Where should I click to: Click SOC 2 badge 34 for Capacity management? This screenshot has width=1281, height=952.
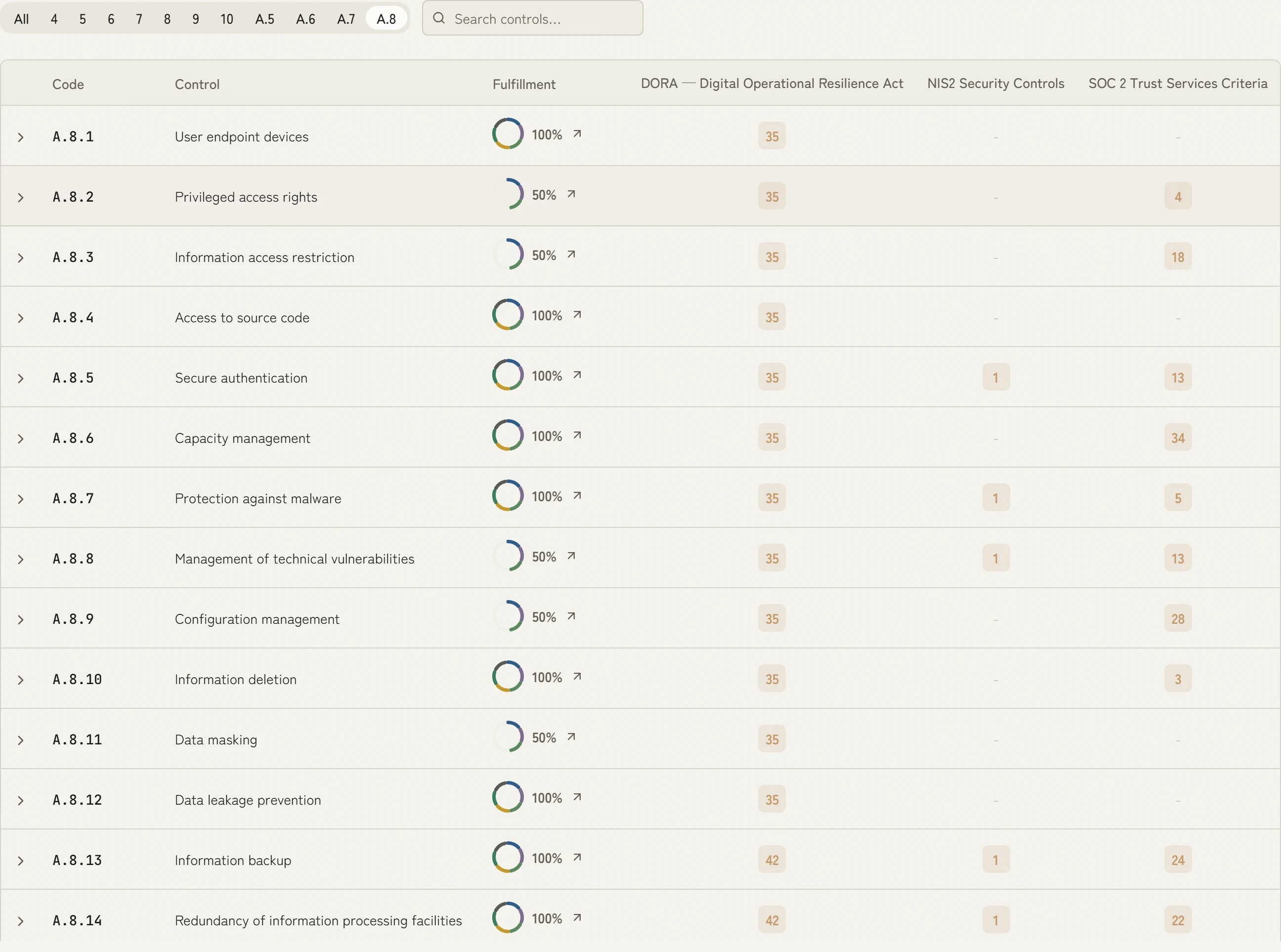point(1178,438)
